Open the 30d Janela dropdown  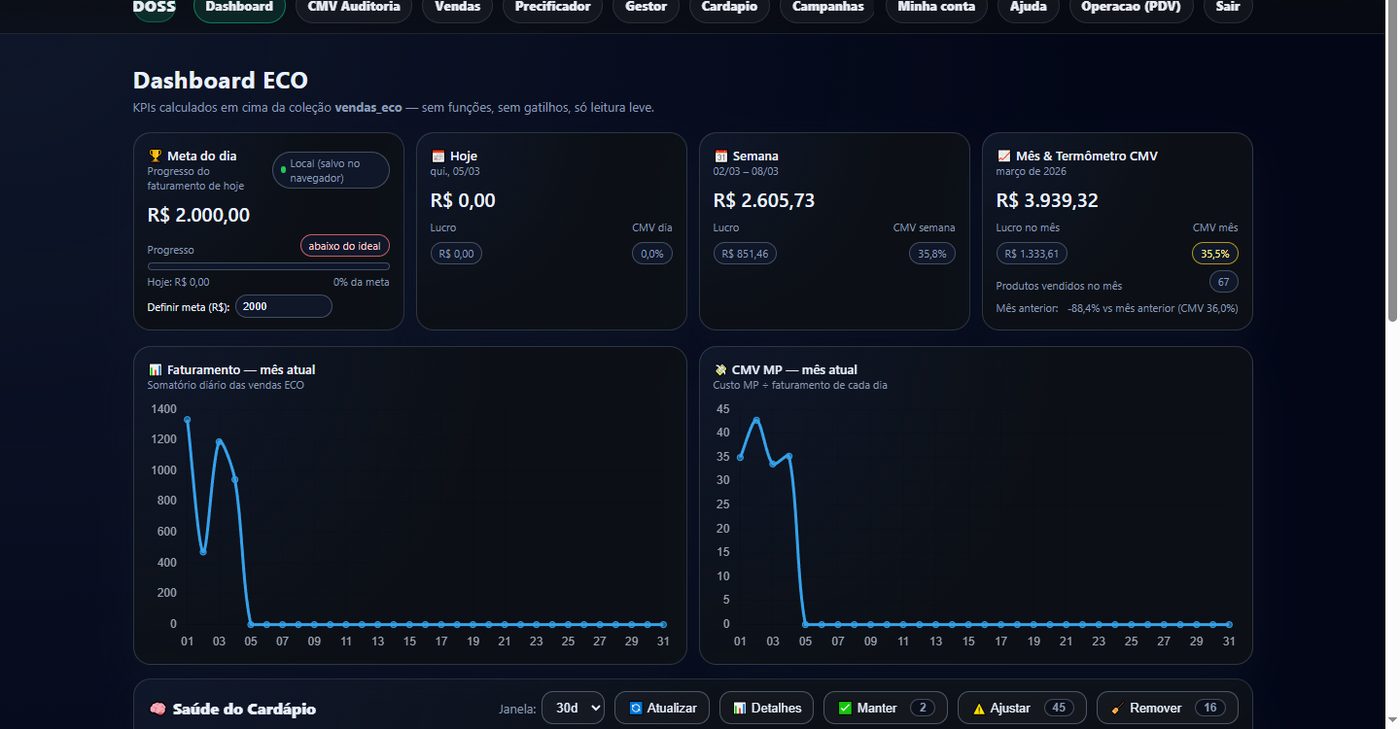572,707
